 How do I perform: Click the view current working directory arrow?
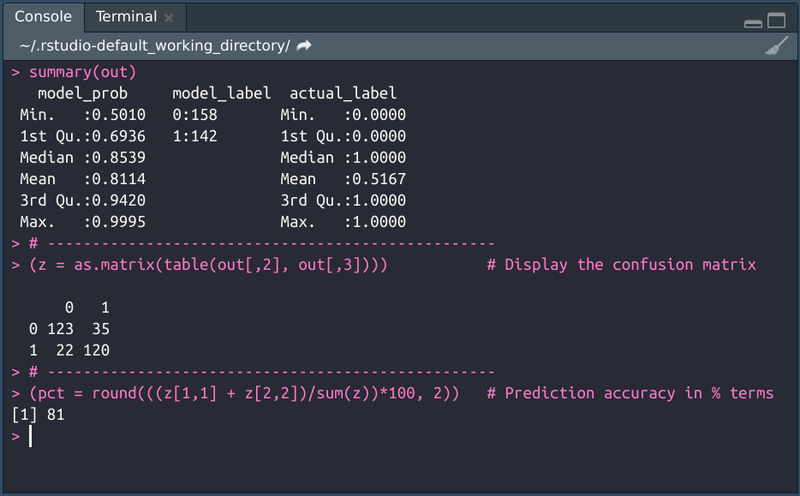304,46
